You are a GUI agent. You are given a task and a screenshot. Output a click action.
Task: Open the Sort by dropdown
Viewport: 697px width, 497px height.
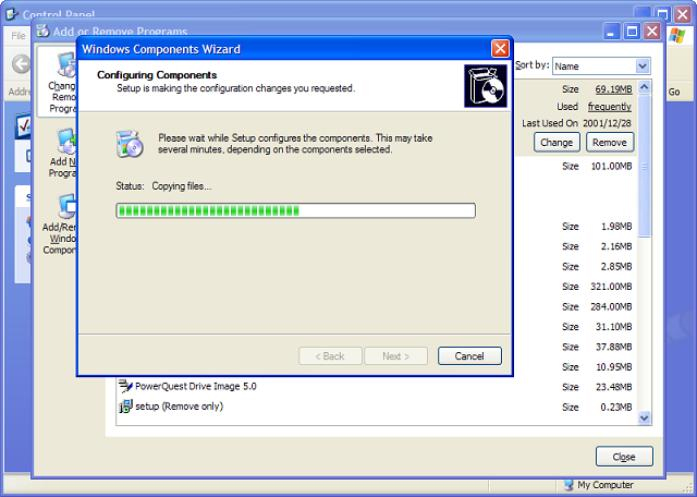(x=641, y=66)
